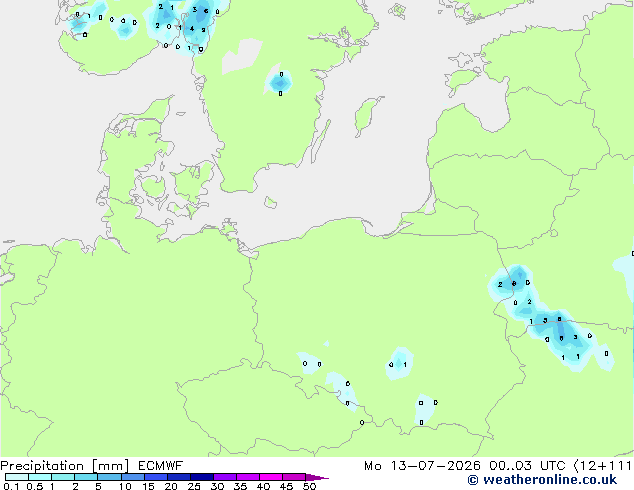Pick the 45–50 mm legend color swatch

[294, 477]
